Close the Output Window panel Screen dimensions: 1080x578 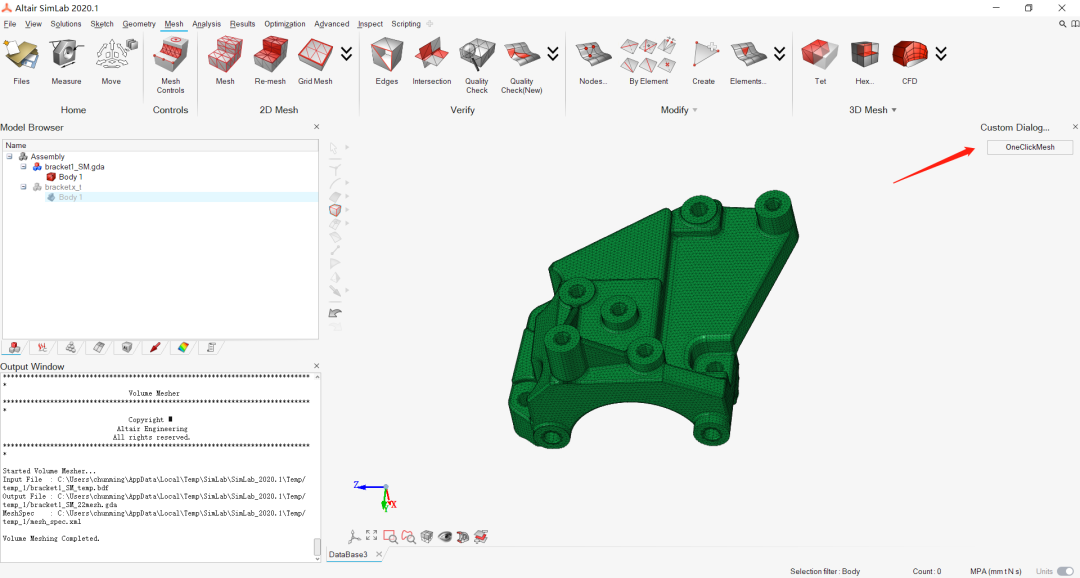(317, 366)
